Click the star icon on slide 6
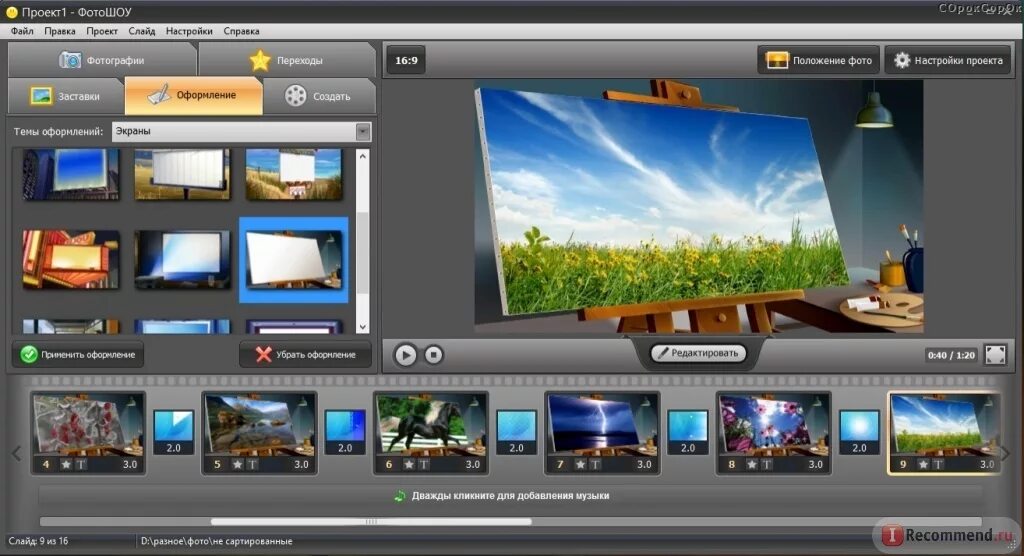 409,465
